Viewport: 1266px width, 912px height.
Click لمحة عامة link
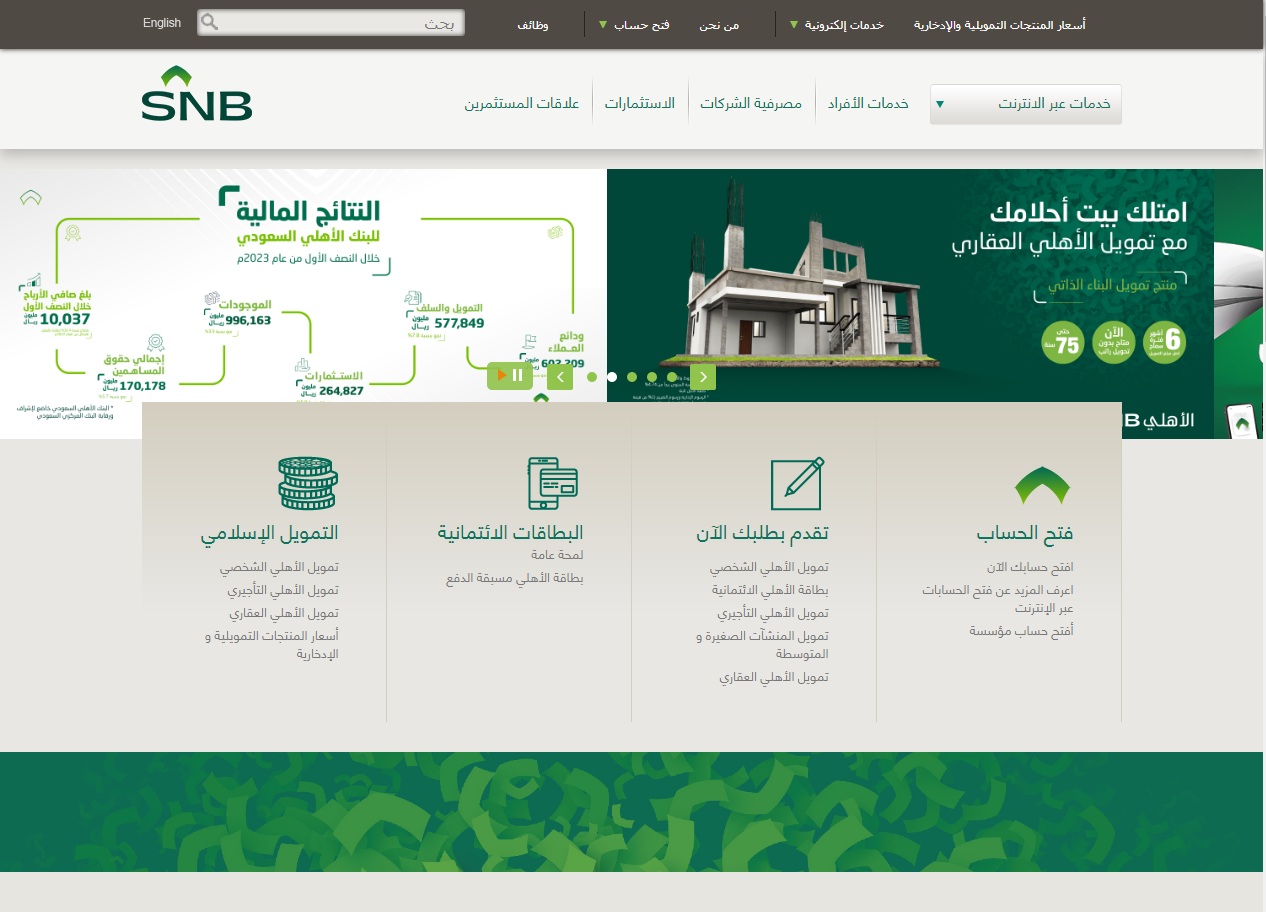click(558, 555)
